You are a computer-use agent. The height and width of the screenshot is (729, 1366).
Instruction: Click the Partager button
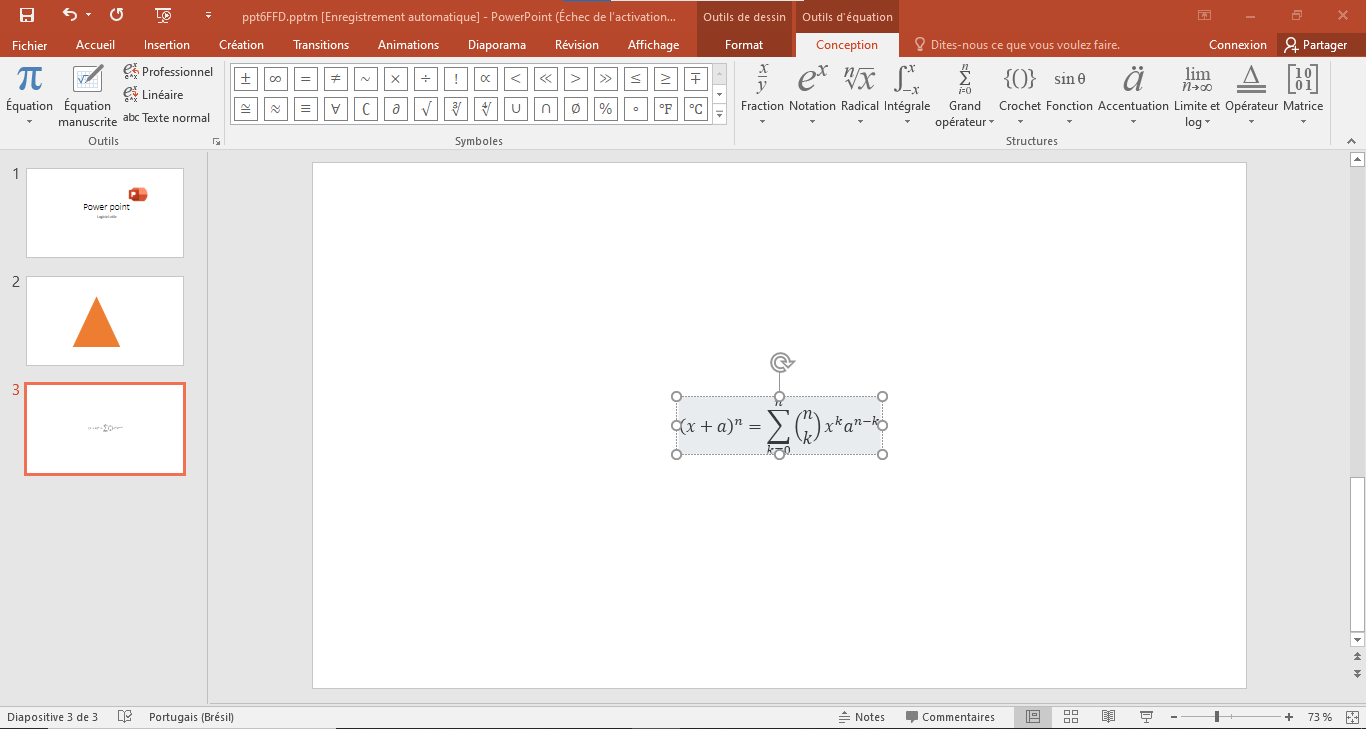1316,45
